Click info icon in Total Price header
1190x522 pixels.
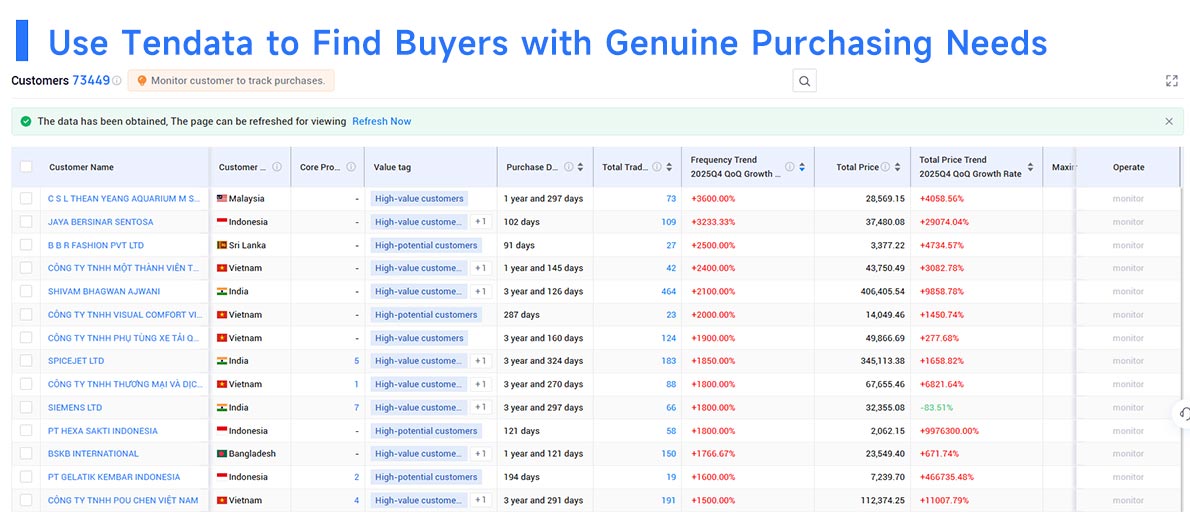pyautogui.click(x=886, y=167)
